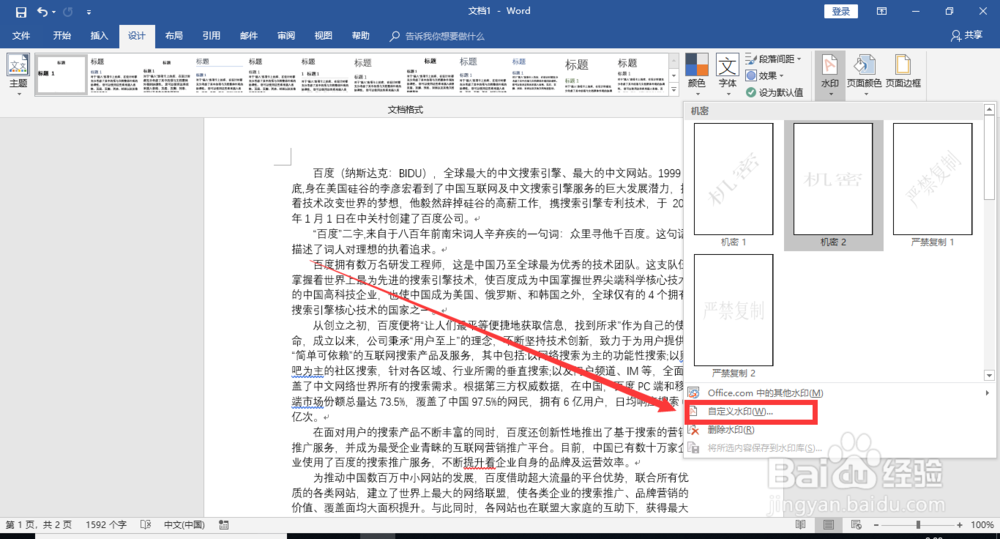
Task: Click the zoom out minus button
Action: click(x=876, y=525)
